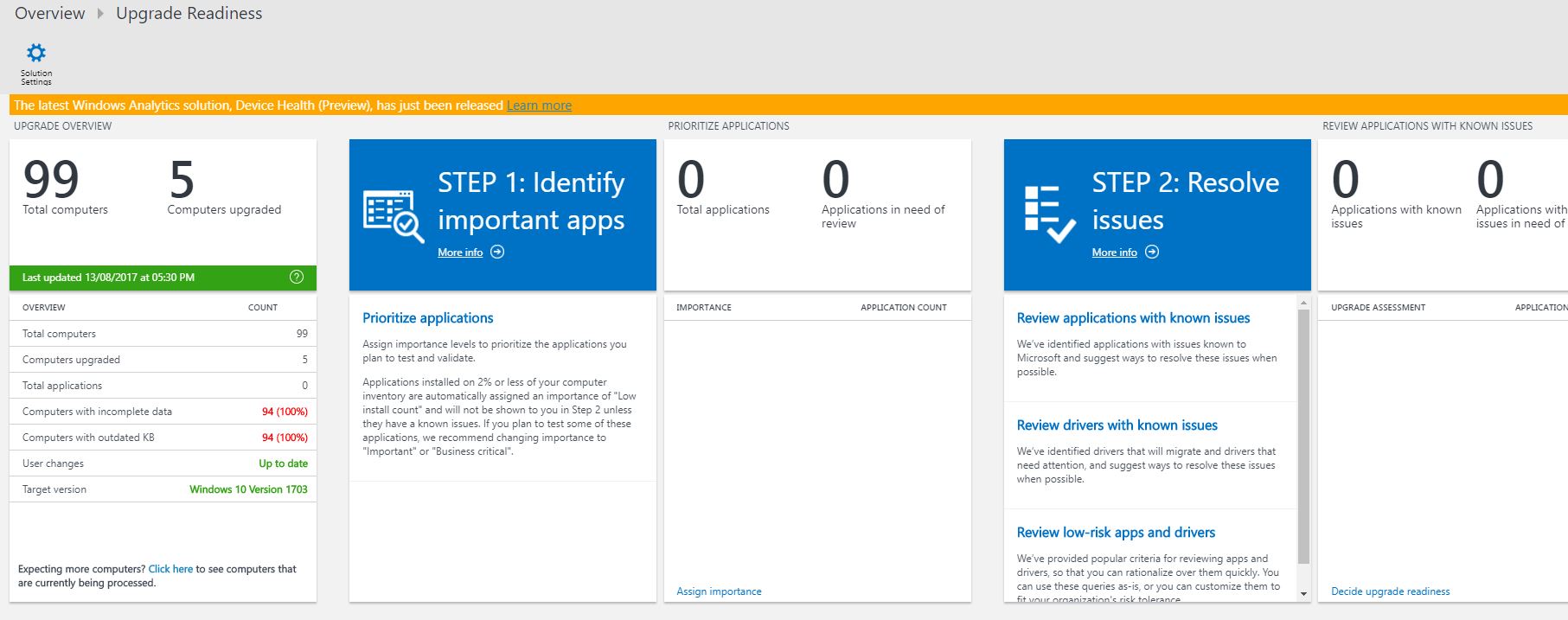
Task: Click Computers with outdated KB row
Action: pyautogui.click(x=163, y=438)
